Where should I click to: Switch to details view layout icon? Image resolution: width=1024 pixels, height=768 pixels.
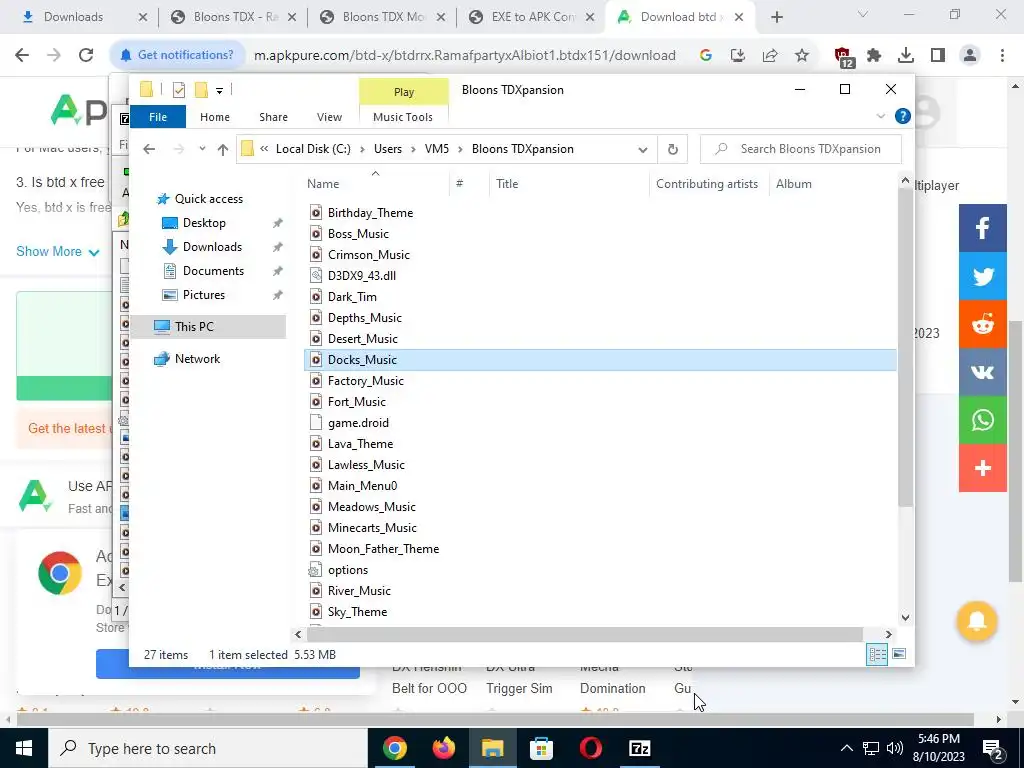click(877, 654)
